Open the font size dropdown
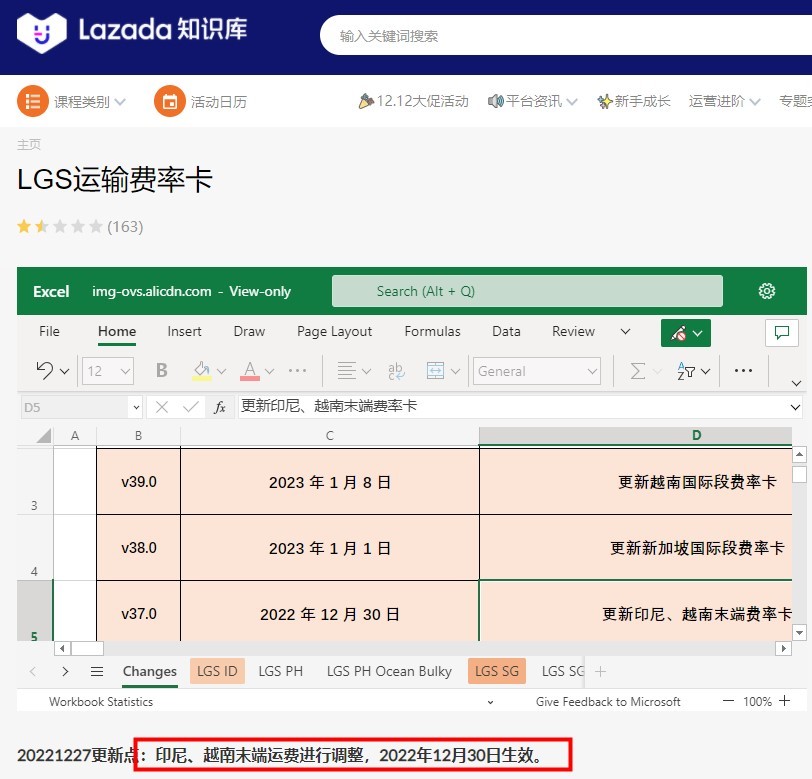Viewport: 812px width, 779px height. pyautogui.click(x=107, y=370)
